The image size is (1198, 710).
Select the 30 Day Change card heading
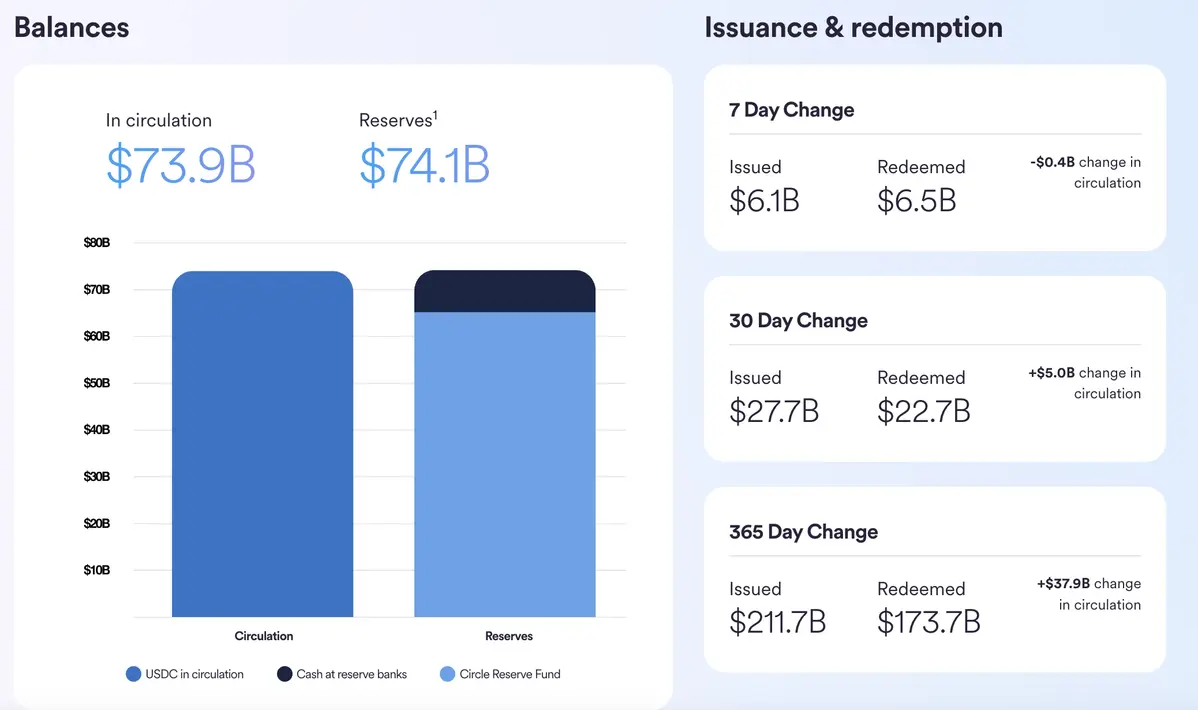798,321
